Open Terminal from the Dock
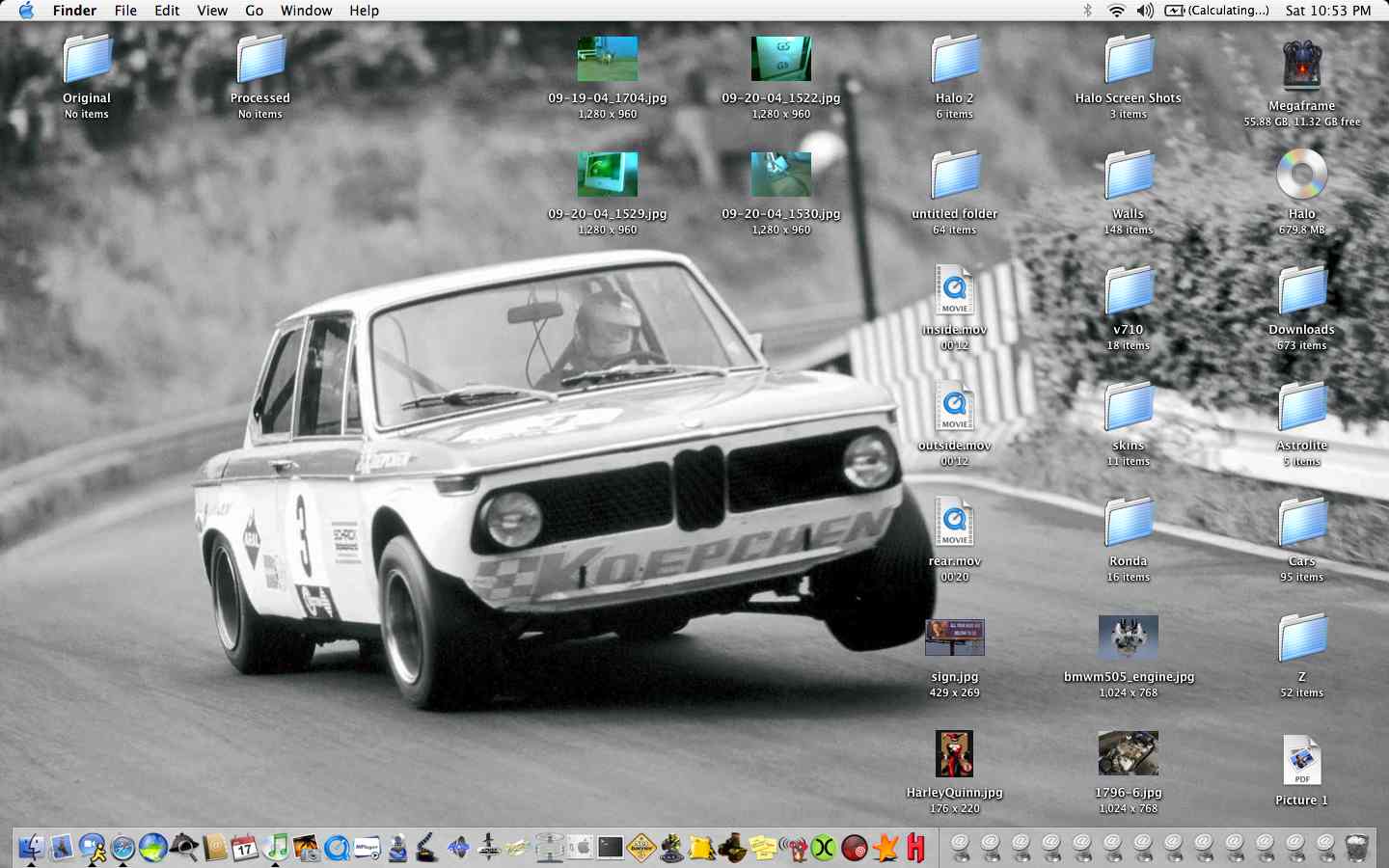The height and width of the screenshot is (868, 1389). coord(611,848)
